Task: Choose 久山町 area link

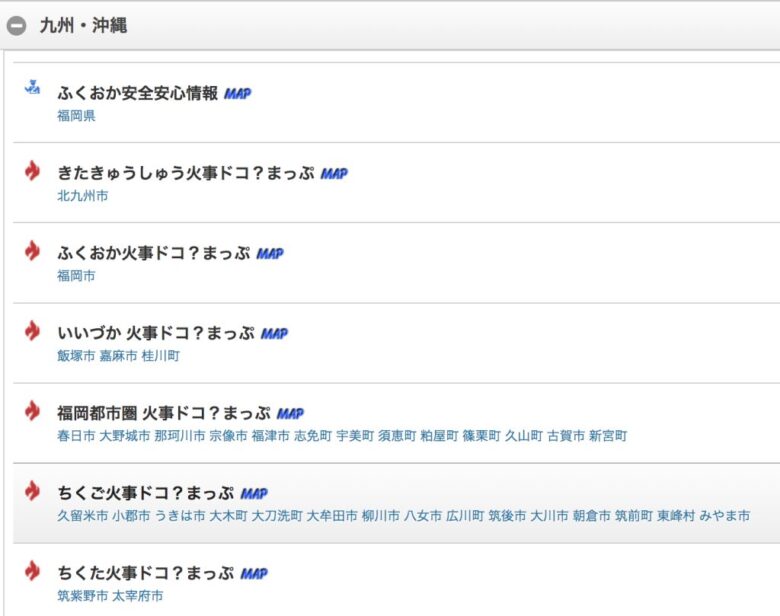Action: [524, 436]
